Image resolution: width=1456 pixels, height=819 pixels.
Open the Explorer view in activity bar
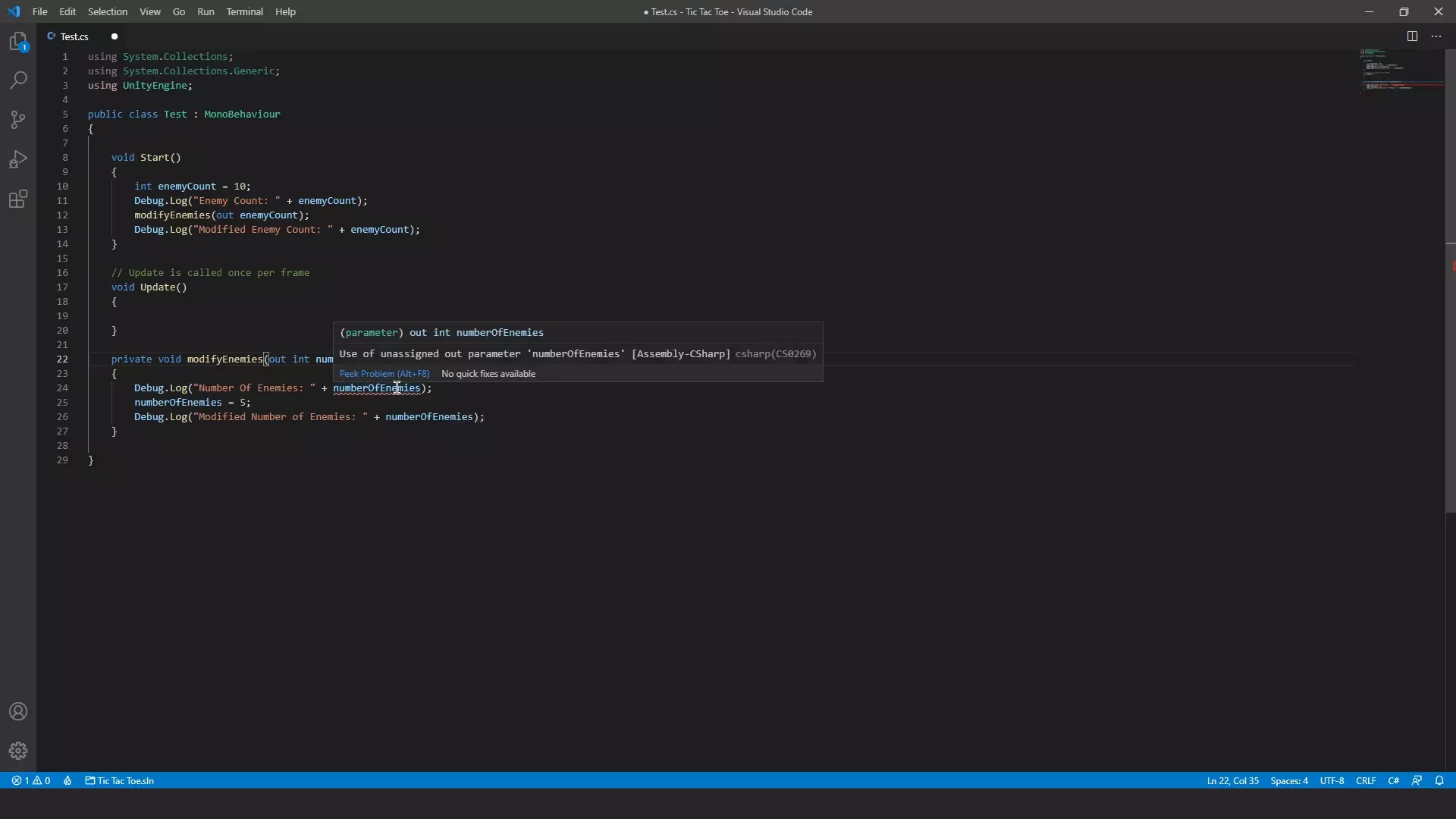18,42
